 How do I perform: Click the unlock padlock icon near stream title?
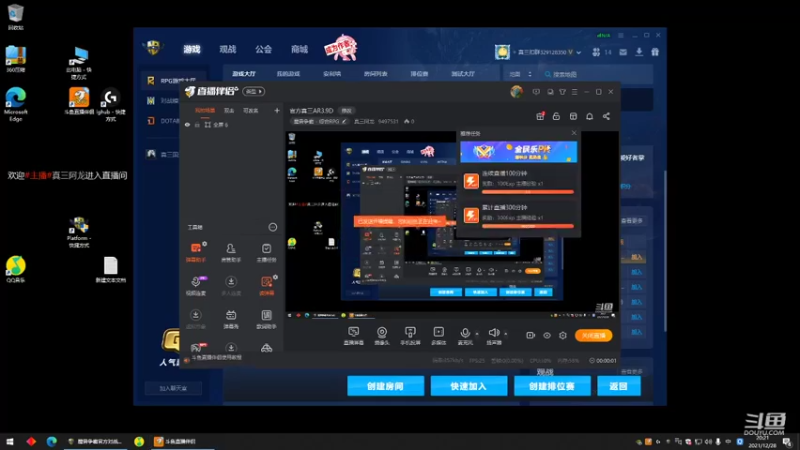point(556,116)
